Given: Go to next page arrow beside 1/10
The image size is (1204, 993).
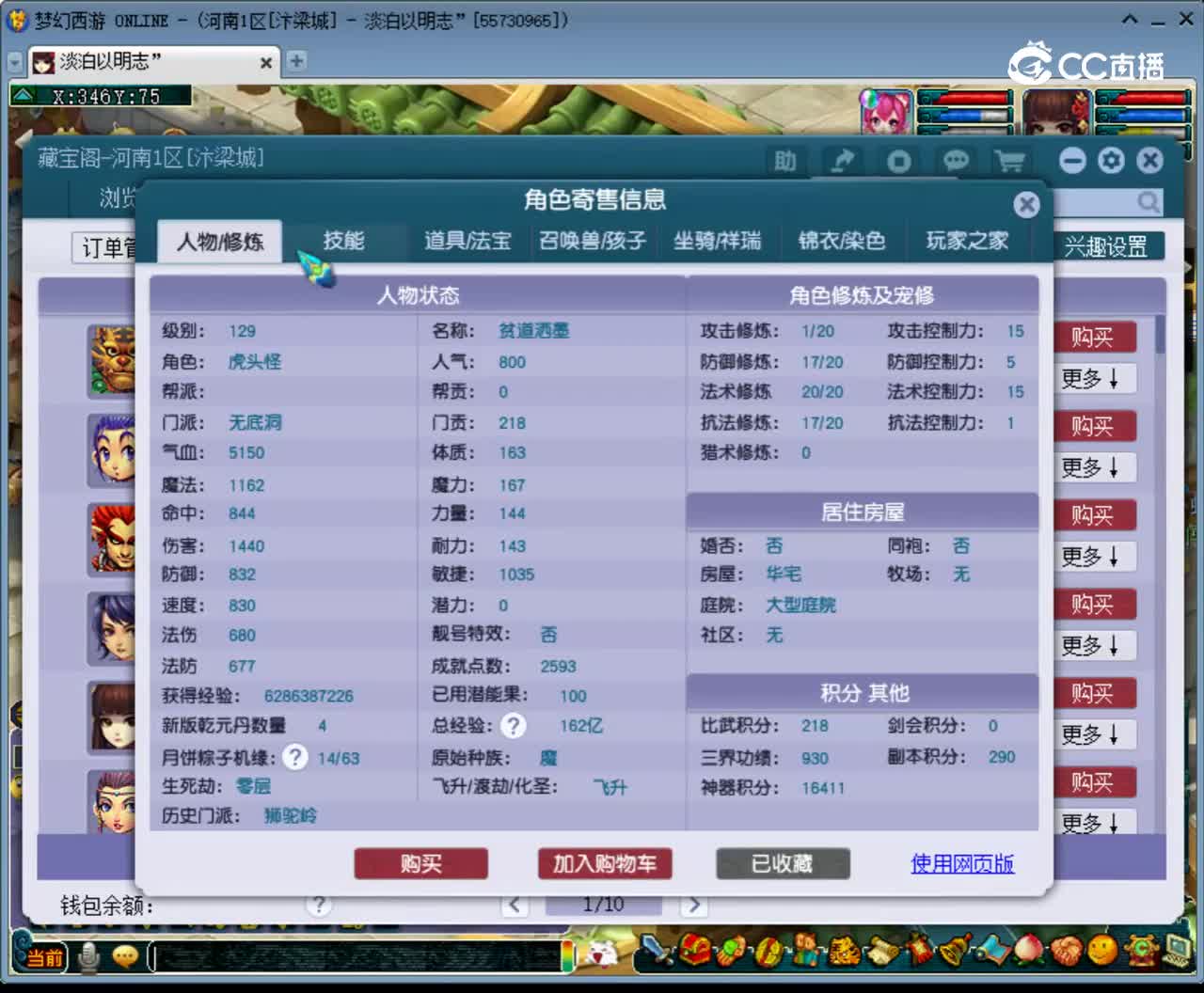Looking at the screenshot, I should click(694, 905).
